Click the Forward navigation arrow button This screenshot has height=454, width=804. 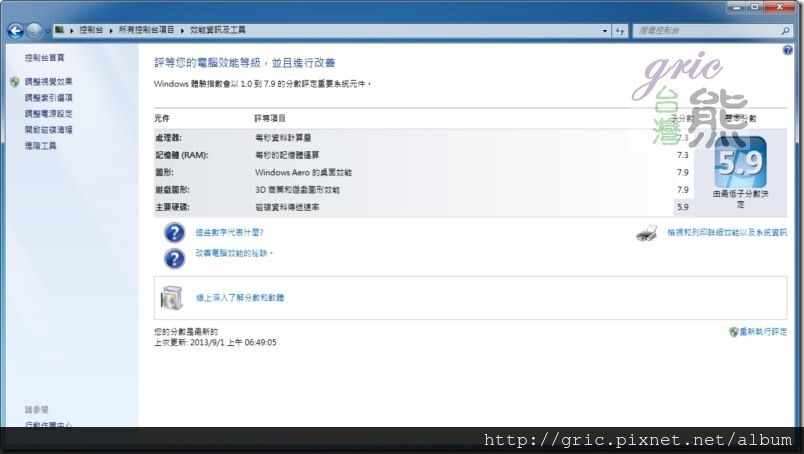[x=34, y=31]
